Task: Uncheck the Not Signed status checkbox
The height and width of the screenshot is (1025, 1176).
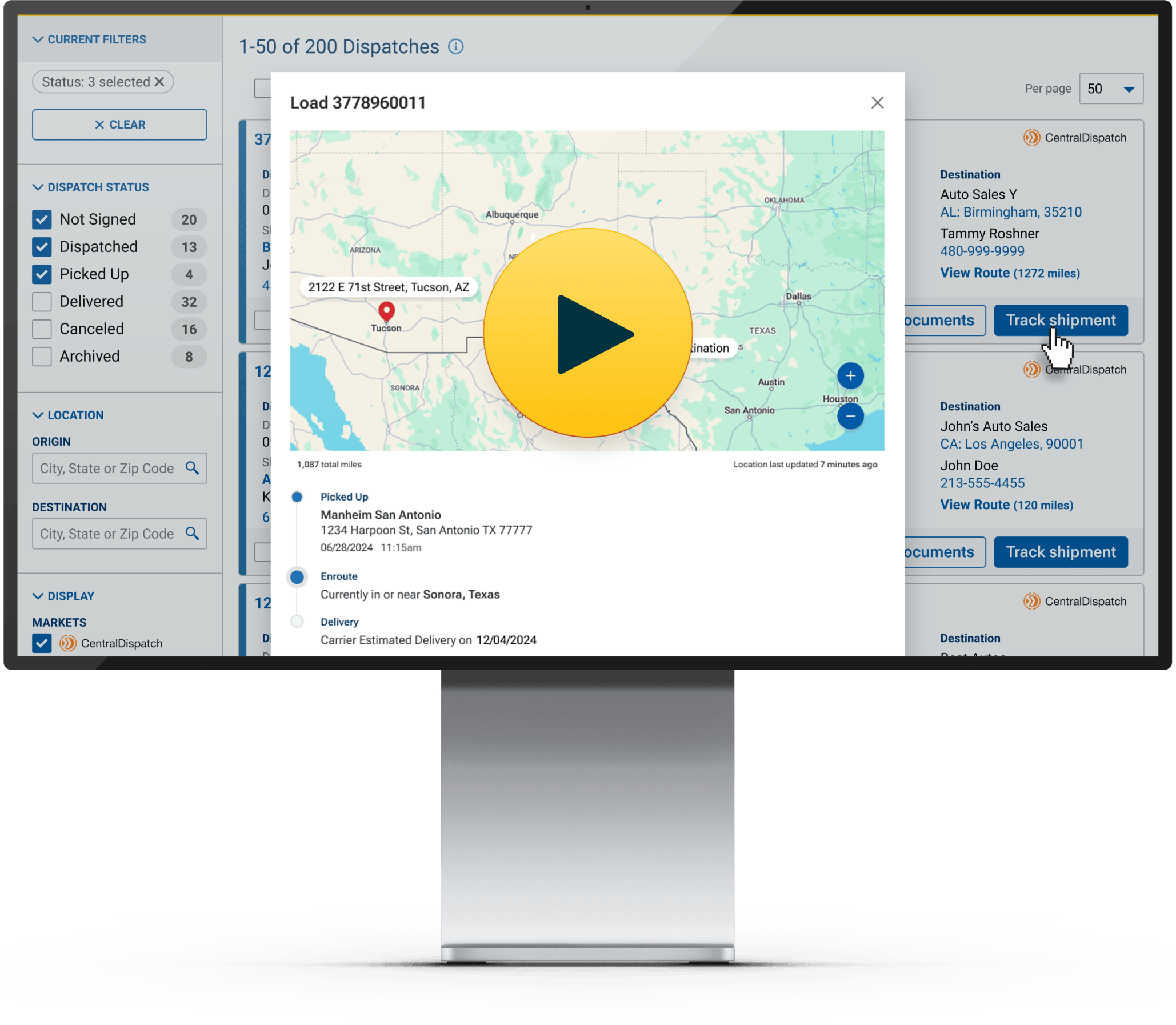Action: point(42,219)
